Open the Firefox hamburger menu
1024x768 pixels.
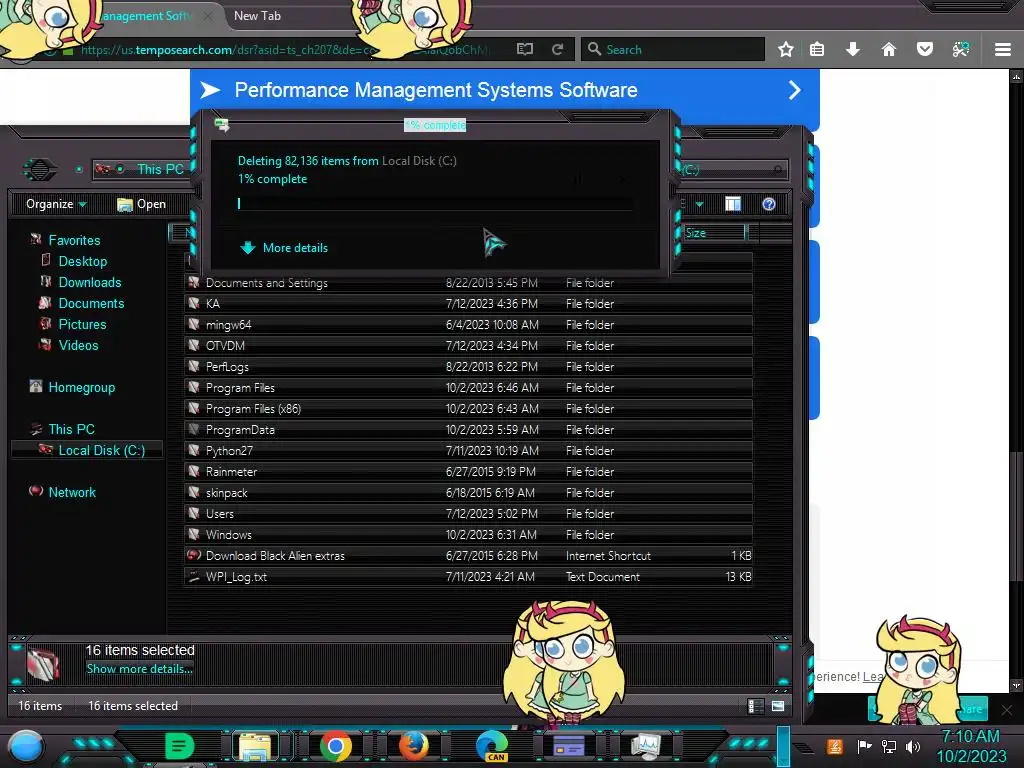coord(1003,49)
